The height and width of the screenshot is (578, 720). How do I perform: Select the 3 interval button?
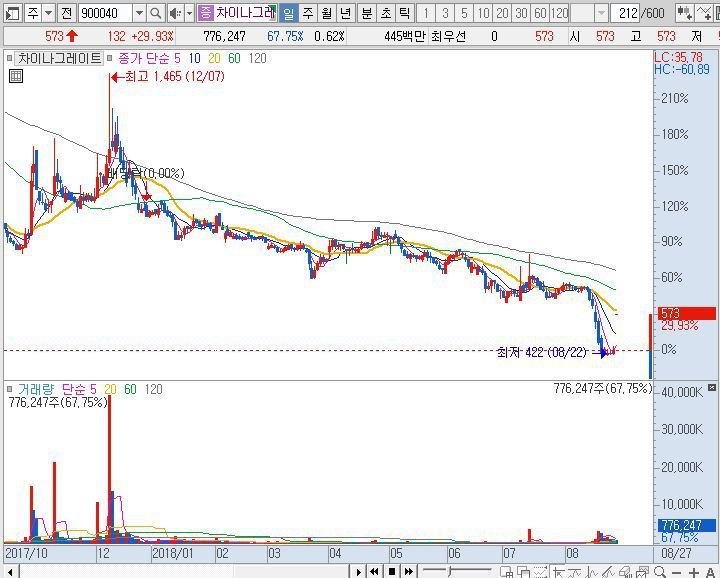(x=445, y=13)
